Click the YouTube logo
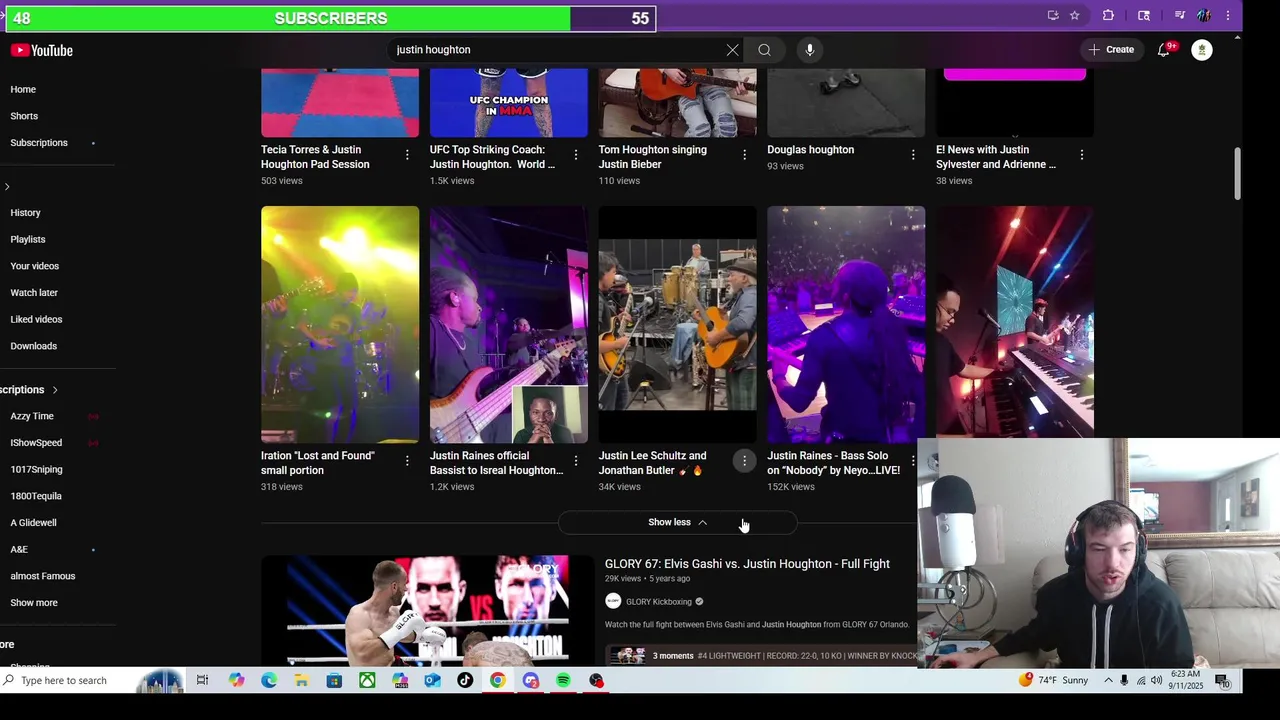Screen dimensions: 1280x720 (x=42, y=50)
